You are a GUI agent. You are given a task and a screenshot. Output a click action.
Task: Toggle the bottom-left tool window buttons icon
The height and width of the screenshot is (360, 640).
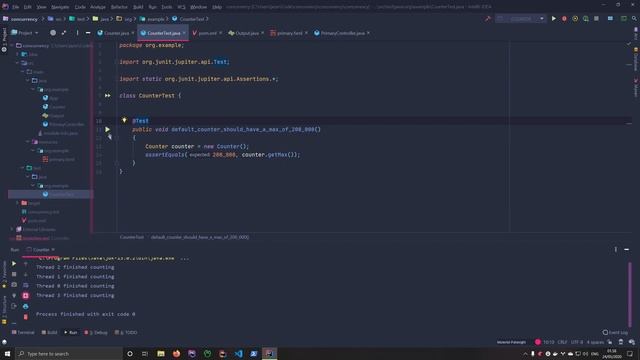point(4,342)
